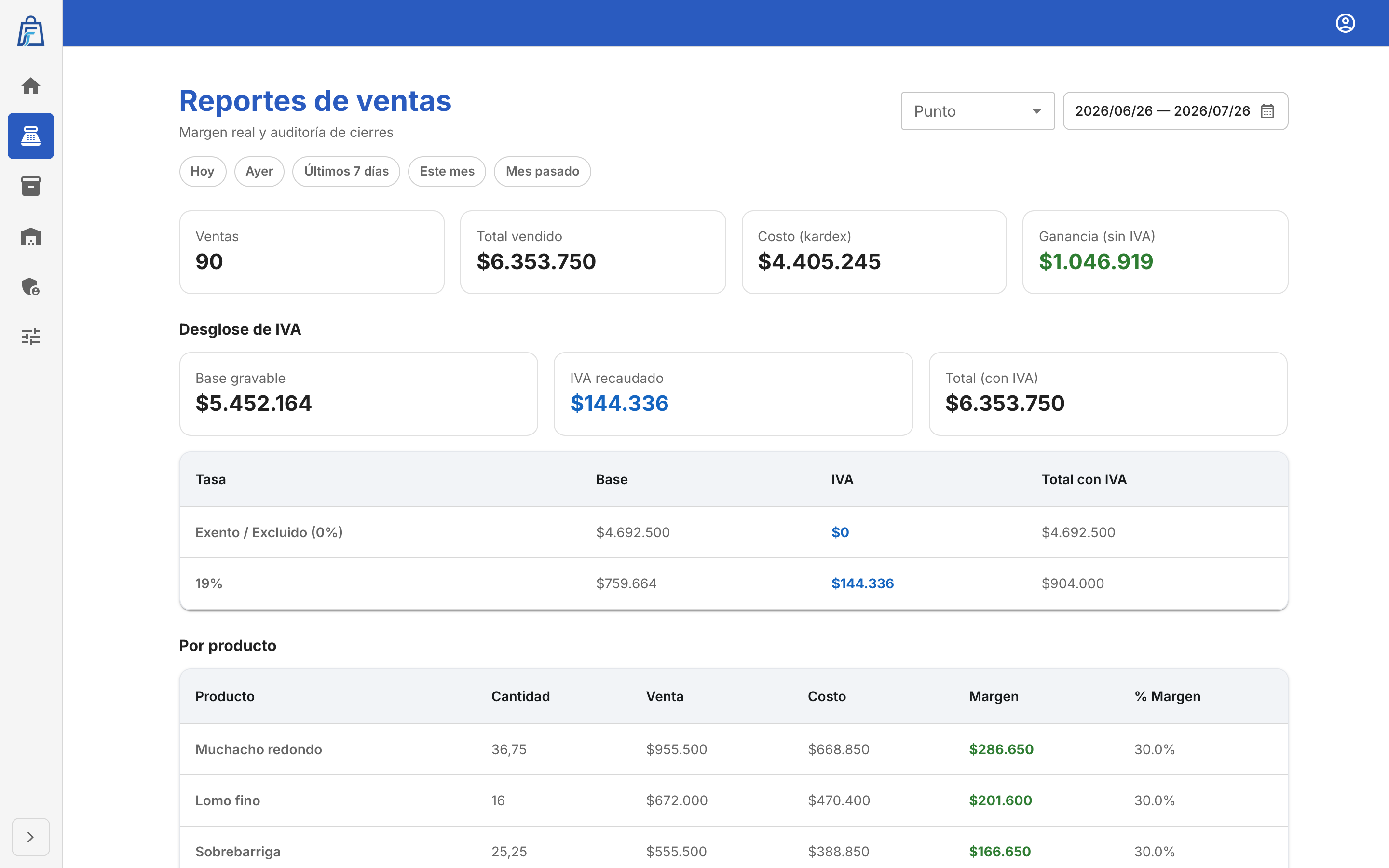The image size is (1389, 868).
Task: Click the $759.664 base cell
Action: coord(626,583)
